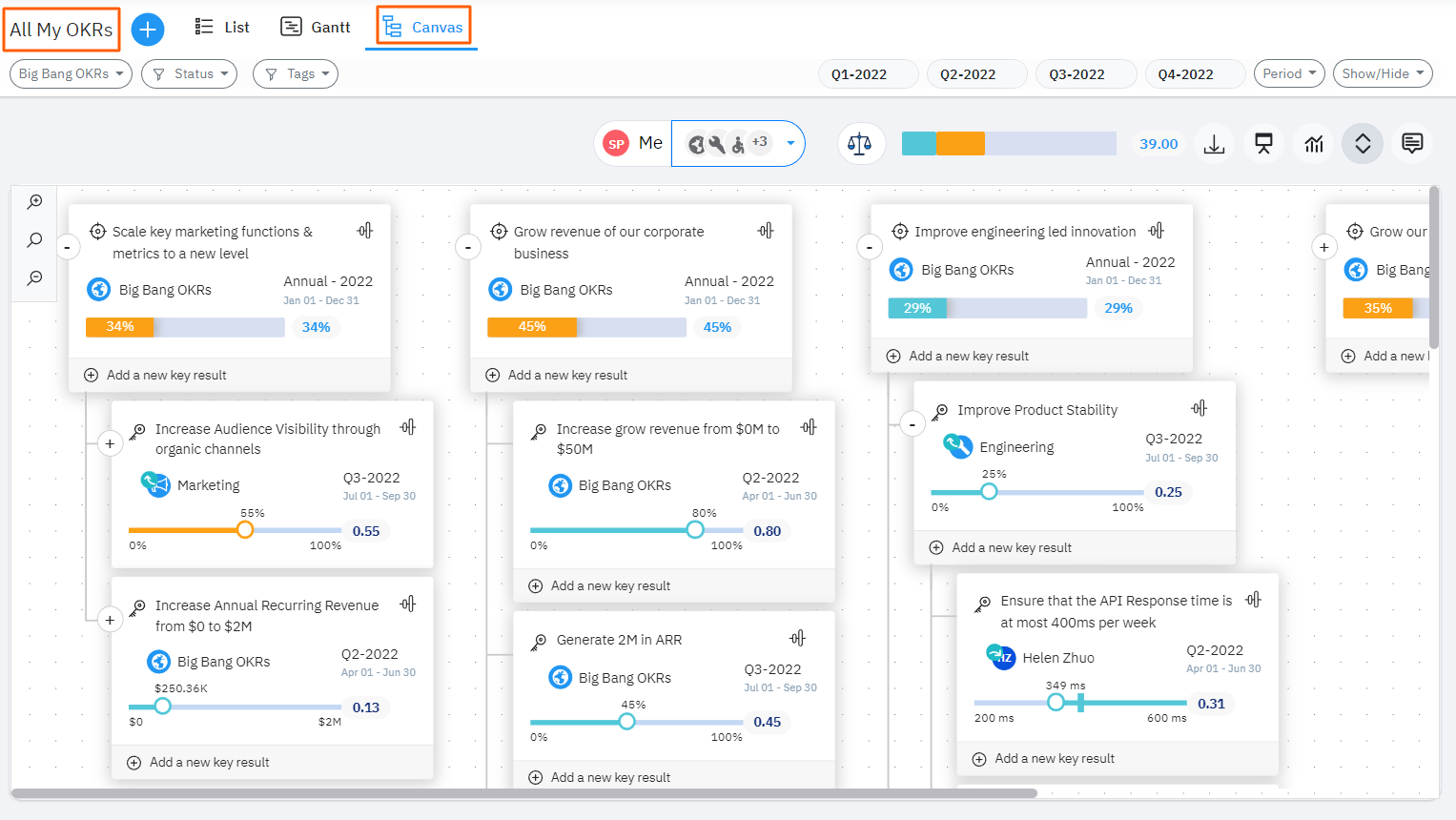Create a new OKR with the blue plus button
Viewport: 1456px width, 820px height.
(148, 29)
